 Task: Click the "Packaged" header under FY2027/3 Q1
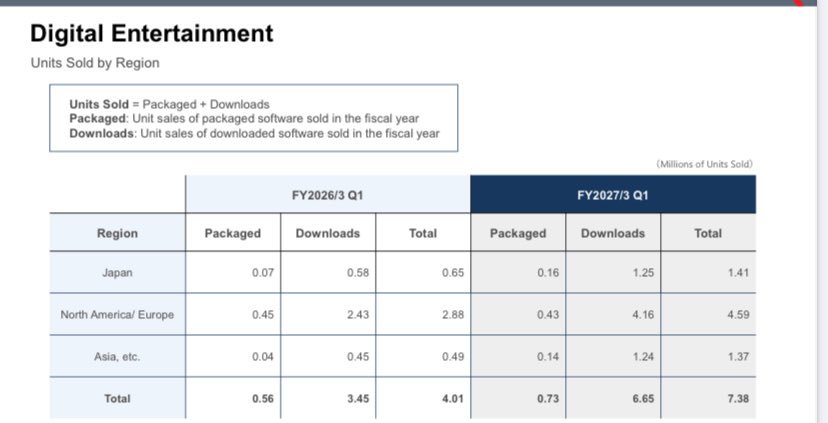pos(518,233)
